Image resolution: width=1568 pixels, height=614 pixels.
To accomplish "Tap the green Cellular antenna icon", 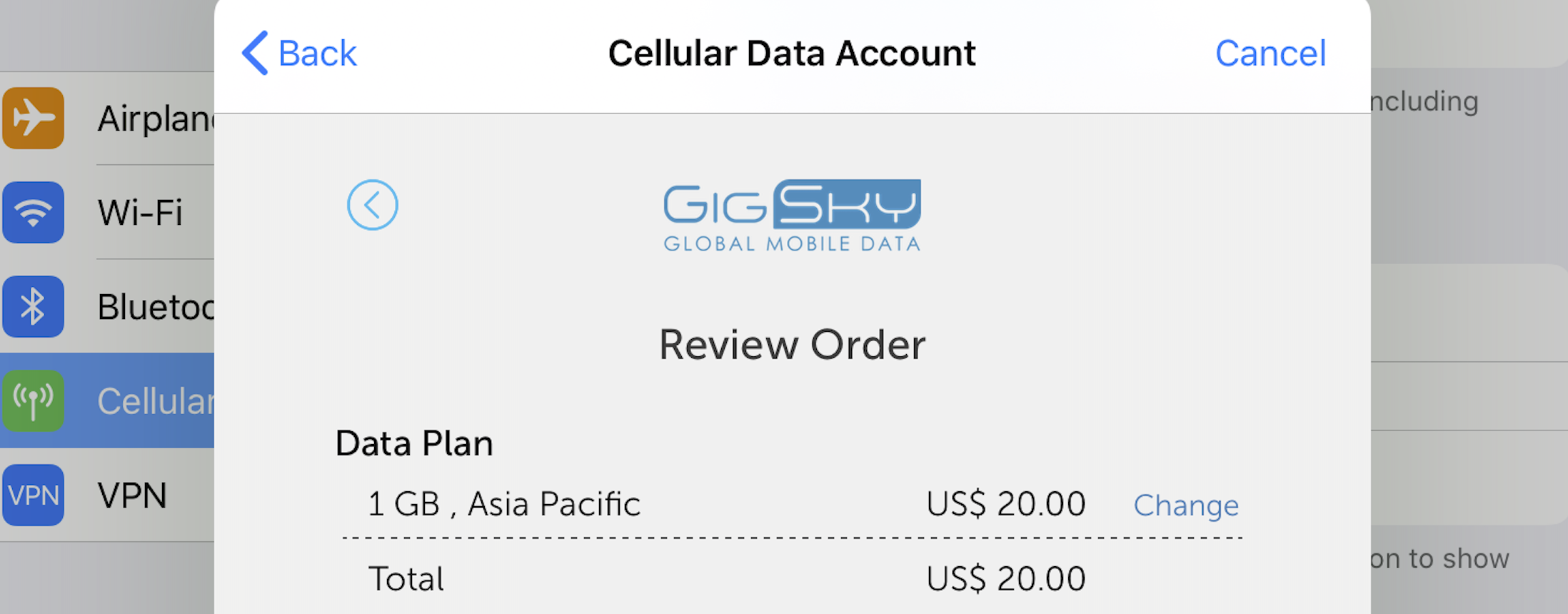I will (x=34, y=401).
